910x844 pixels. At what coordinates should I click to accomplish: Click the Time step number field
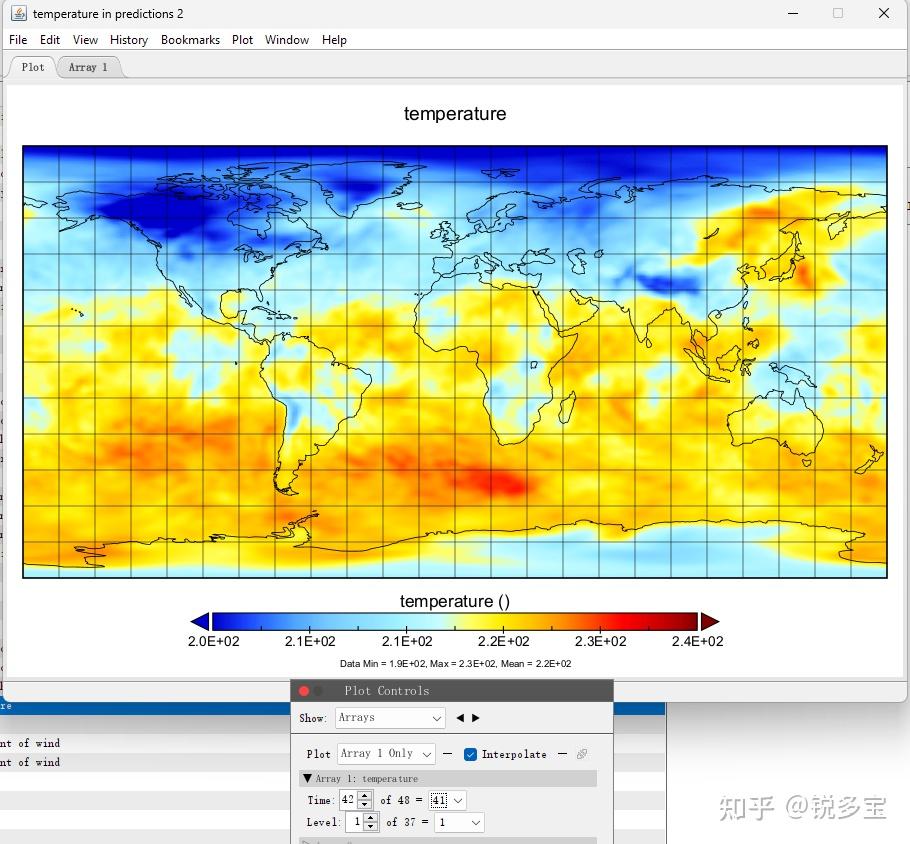coord(347,800)
